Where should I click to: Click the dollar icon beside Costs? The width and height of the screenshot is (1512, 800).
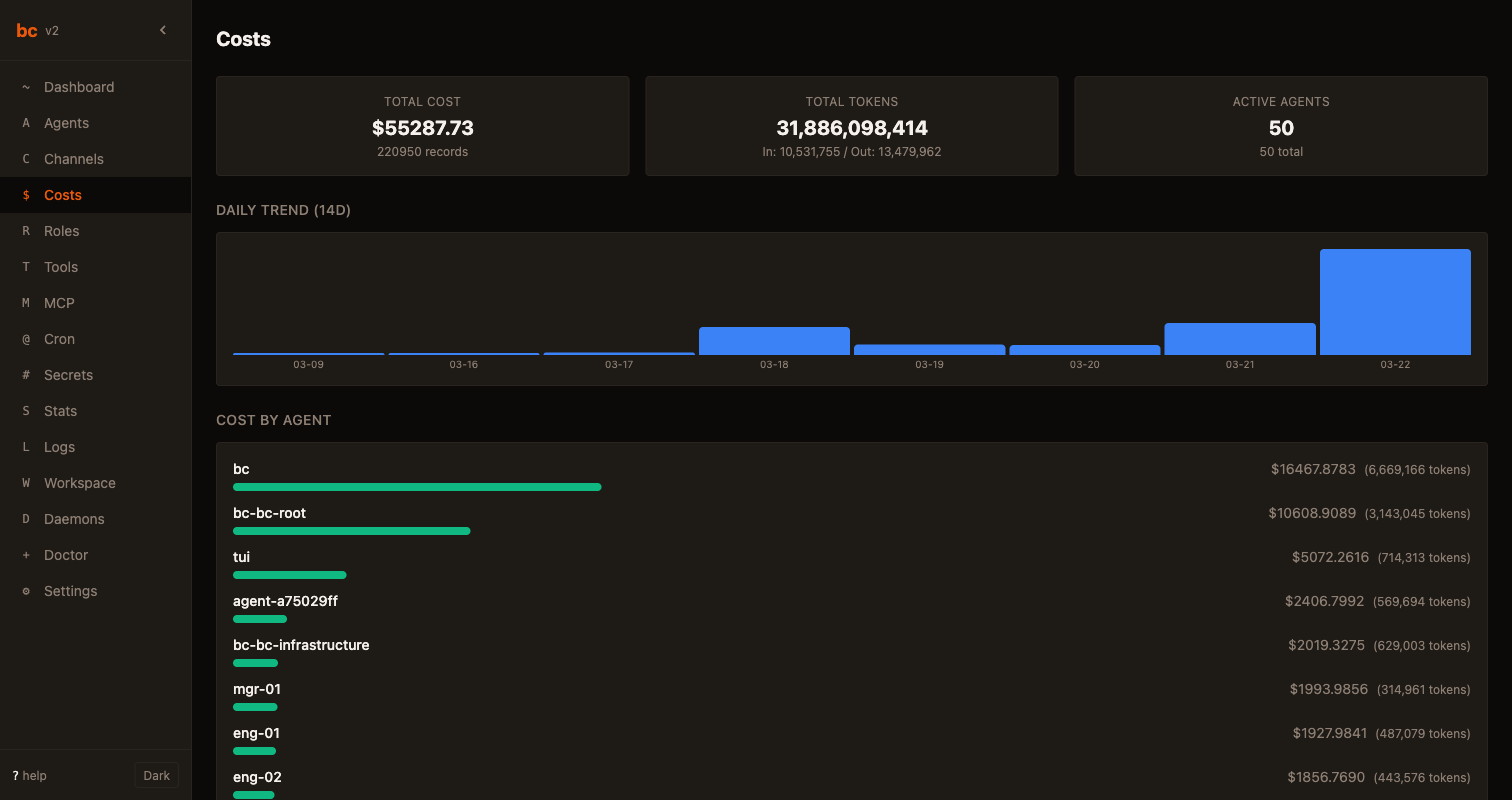click(x=26, y=195)
